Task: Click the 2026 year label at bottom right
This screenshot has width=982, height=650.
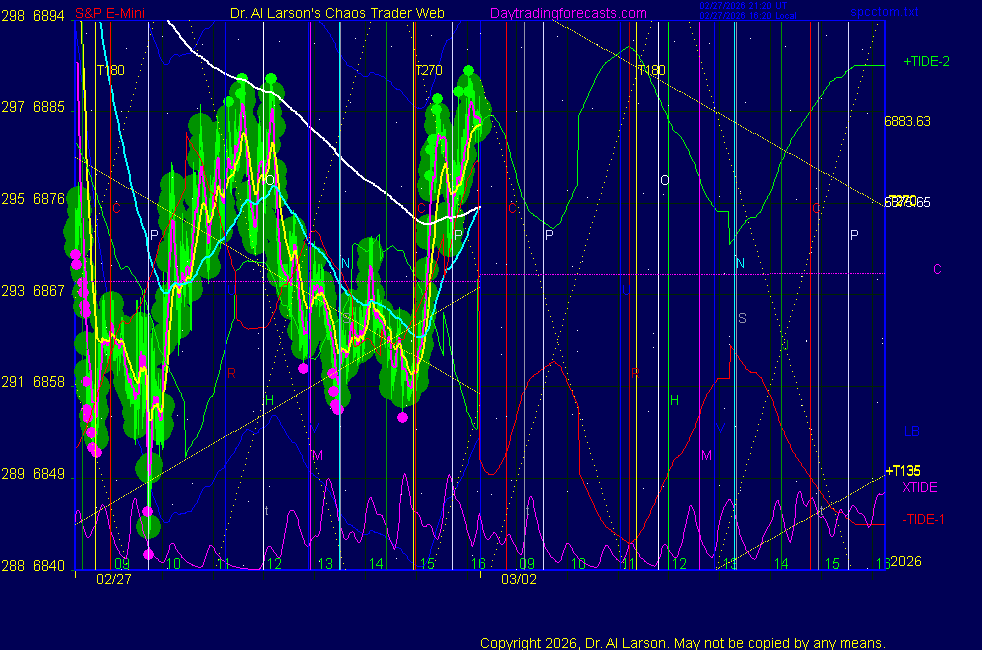Action: pyautogui.click(x=906, y=562)
